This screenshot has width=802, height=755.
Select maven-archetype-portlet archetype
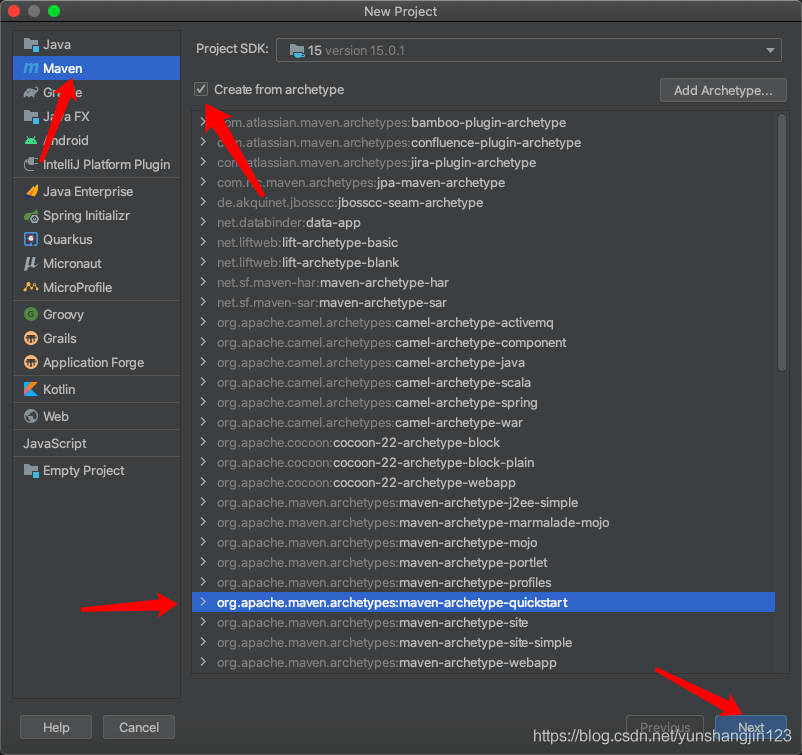(x=483, y=562)
